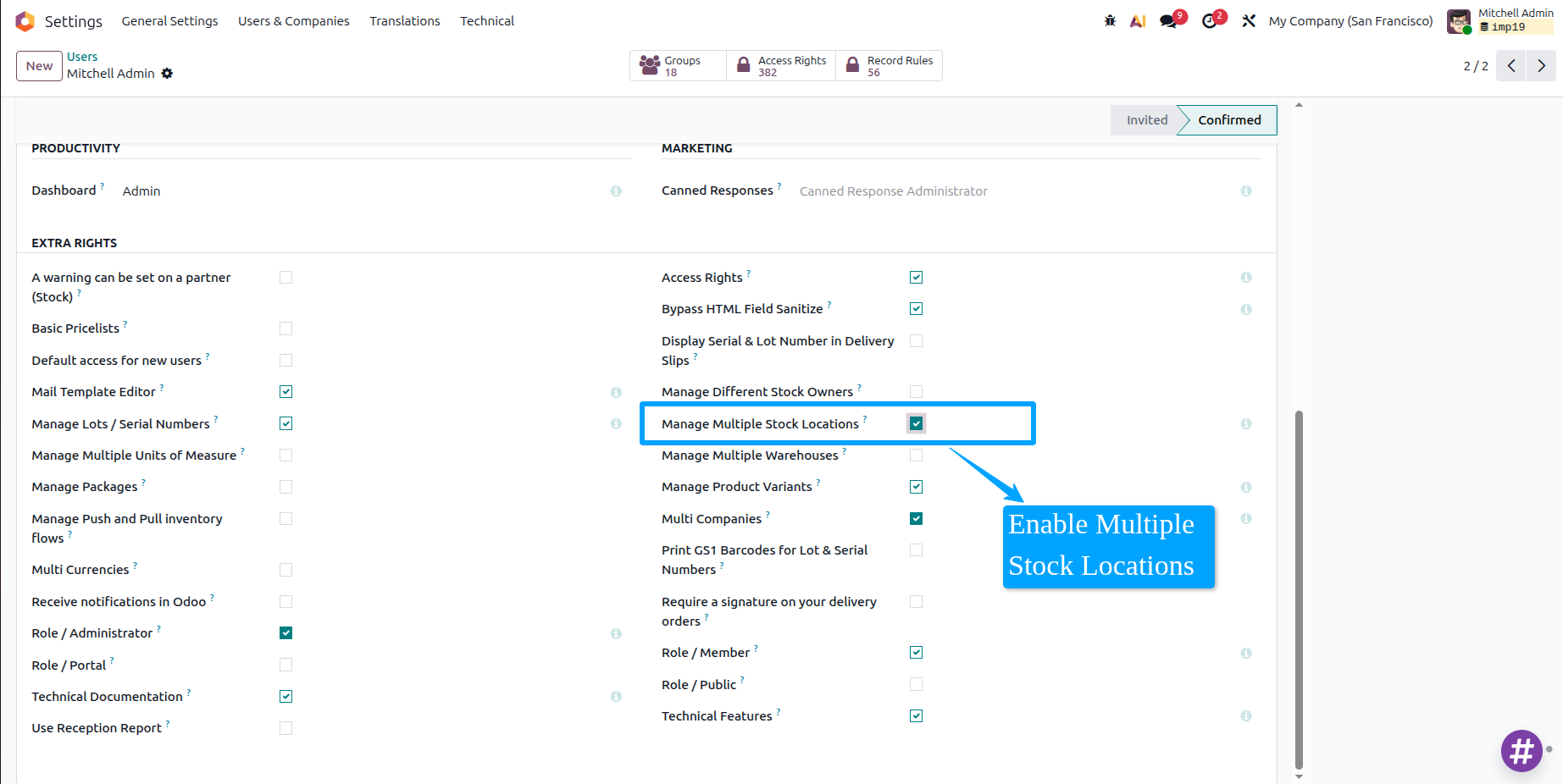Go back to Users breadcrumb link
The width and height of the screenshot is (1563, 784).
[x=82, y=57]
